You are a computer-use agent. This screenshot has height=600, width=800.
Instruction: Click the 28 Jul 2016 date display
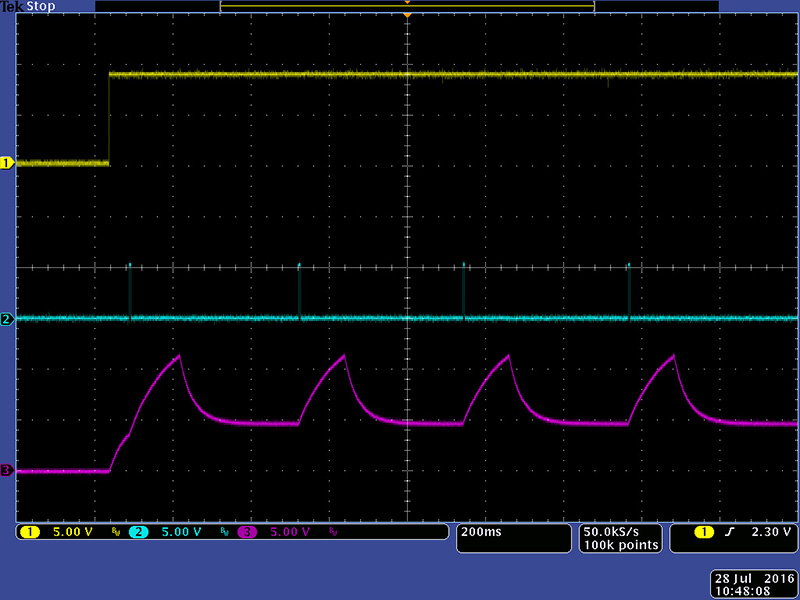click(754, 579)
